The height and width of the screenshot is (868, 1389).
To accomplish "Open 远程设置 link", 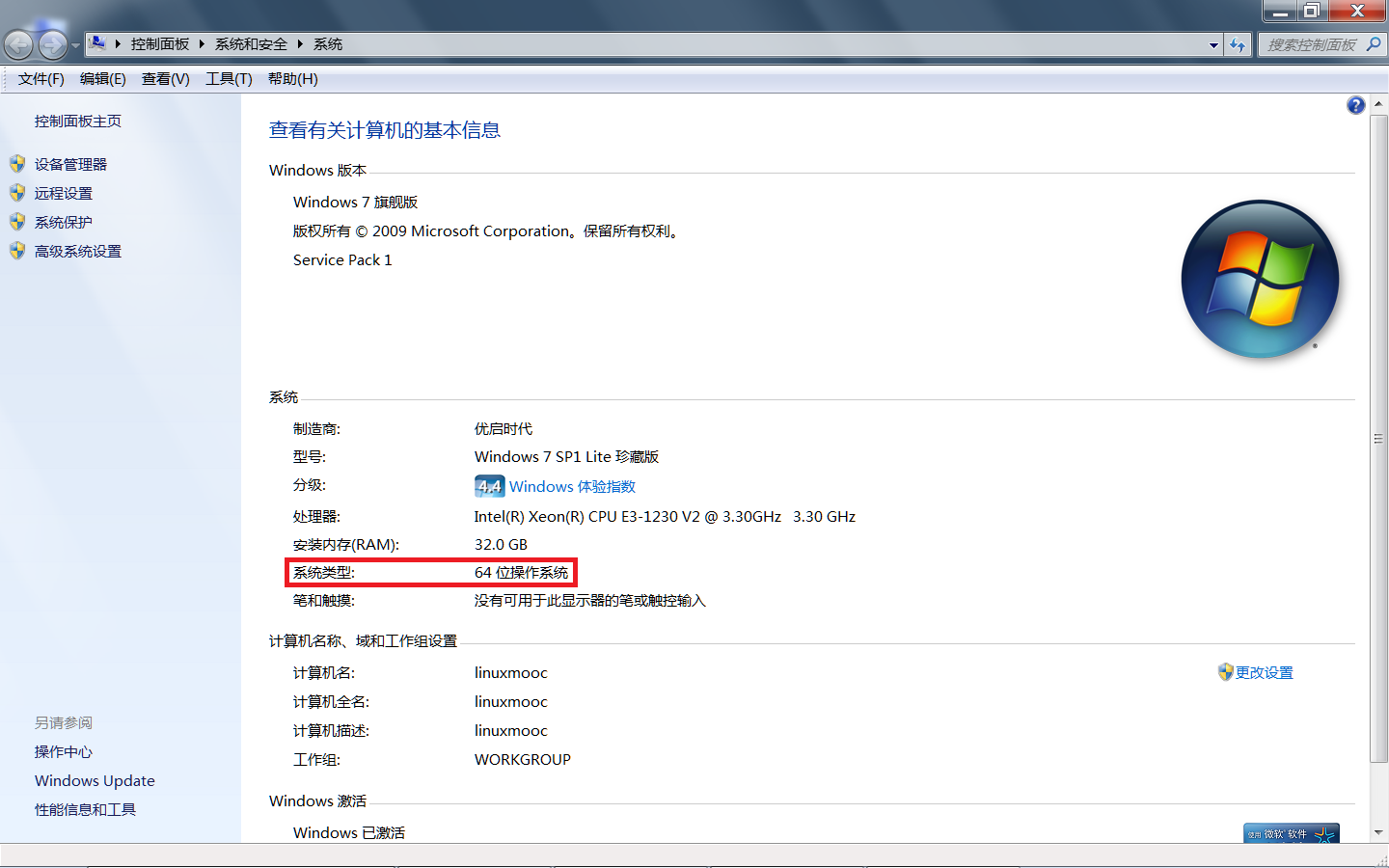I will click(64, 194).
